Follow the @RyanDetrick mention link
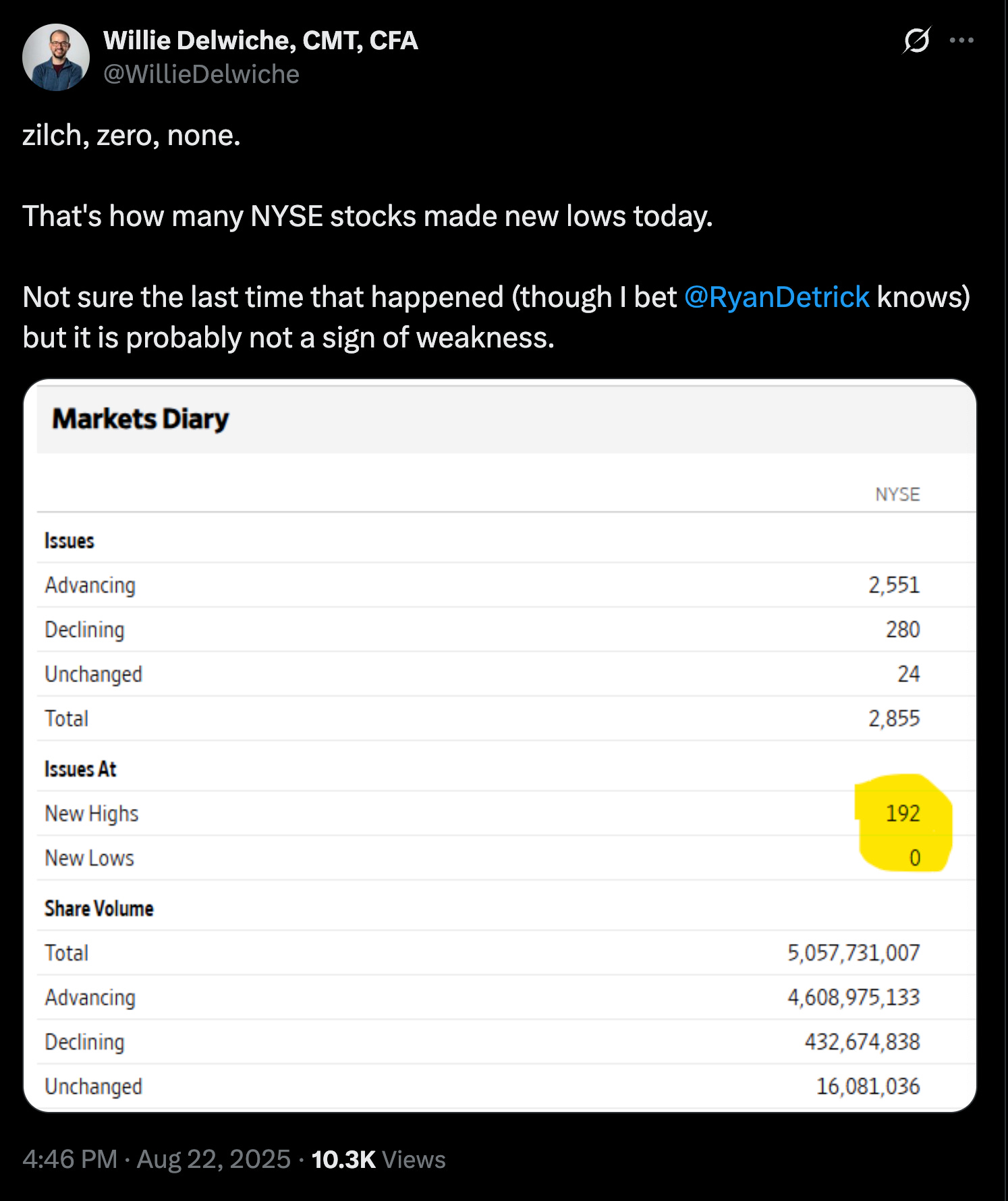This screenshot has width=1008, height=1201. [777, 297]
